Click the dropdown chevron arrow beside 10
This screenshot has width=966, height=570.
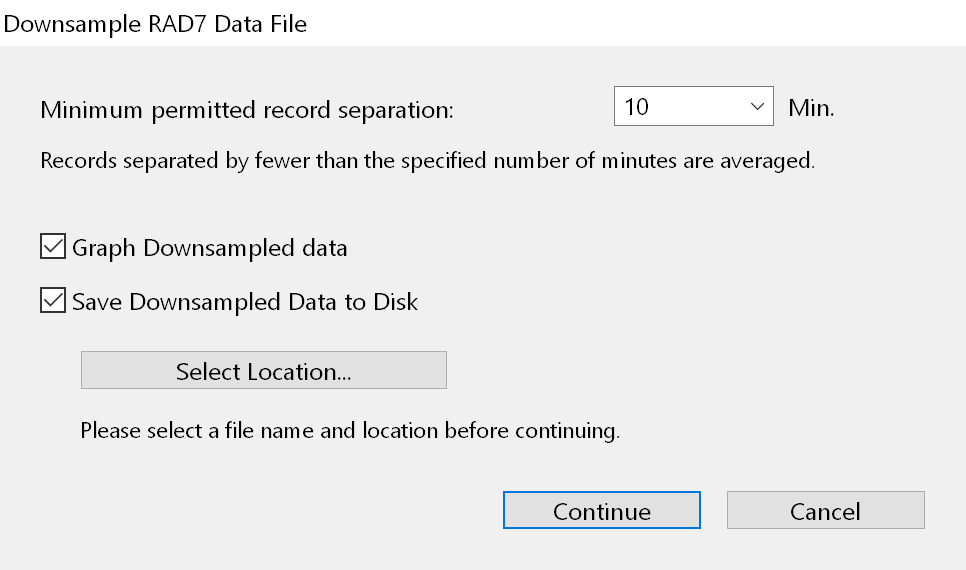[x=755, y=107]
